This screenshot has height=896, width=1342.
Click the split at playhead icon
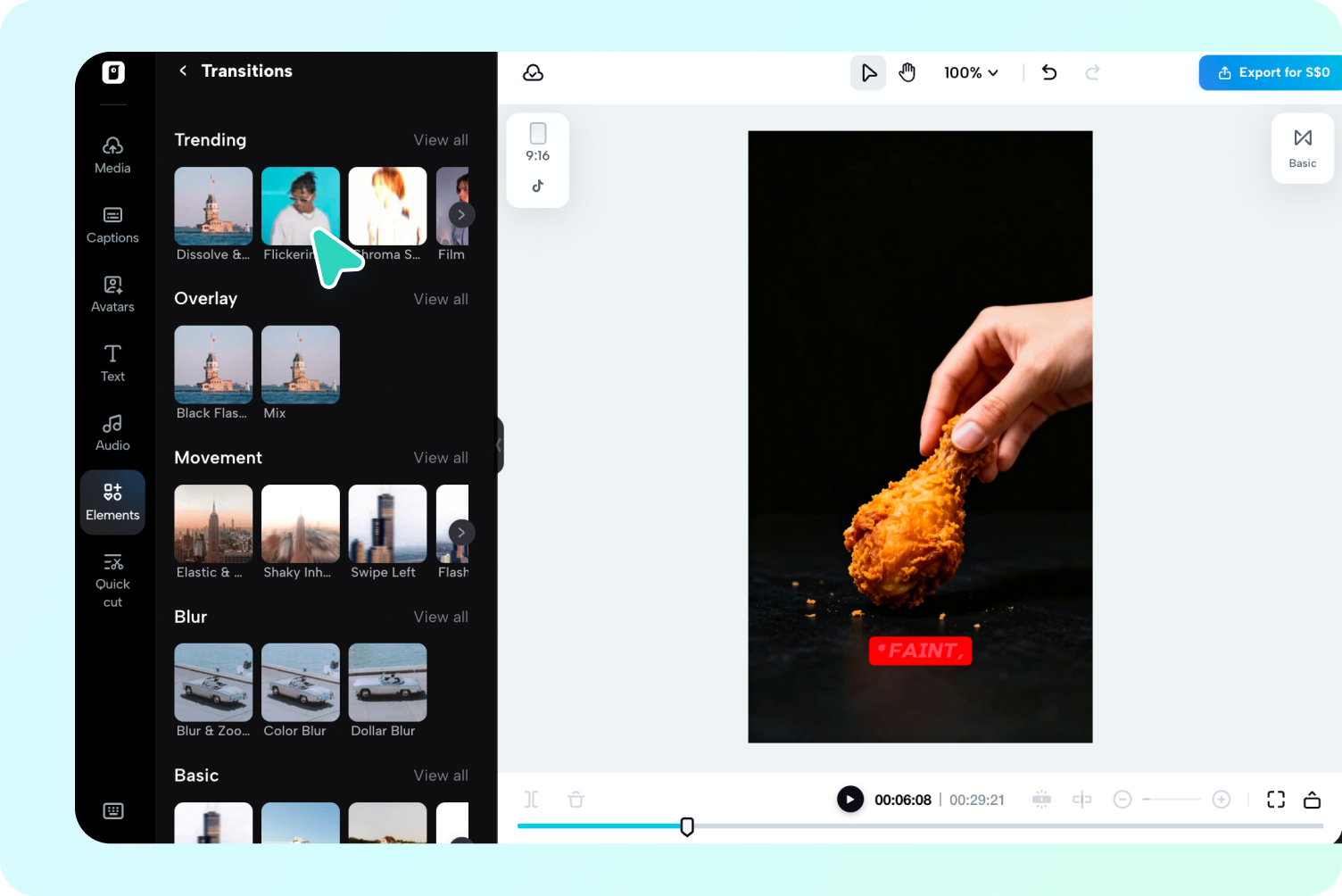(x=1082, y=800)
